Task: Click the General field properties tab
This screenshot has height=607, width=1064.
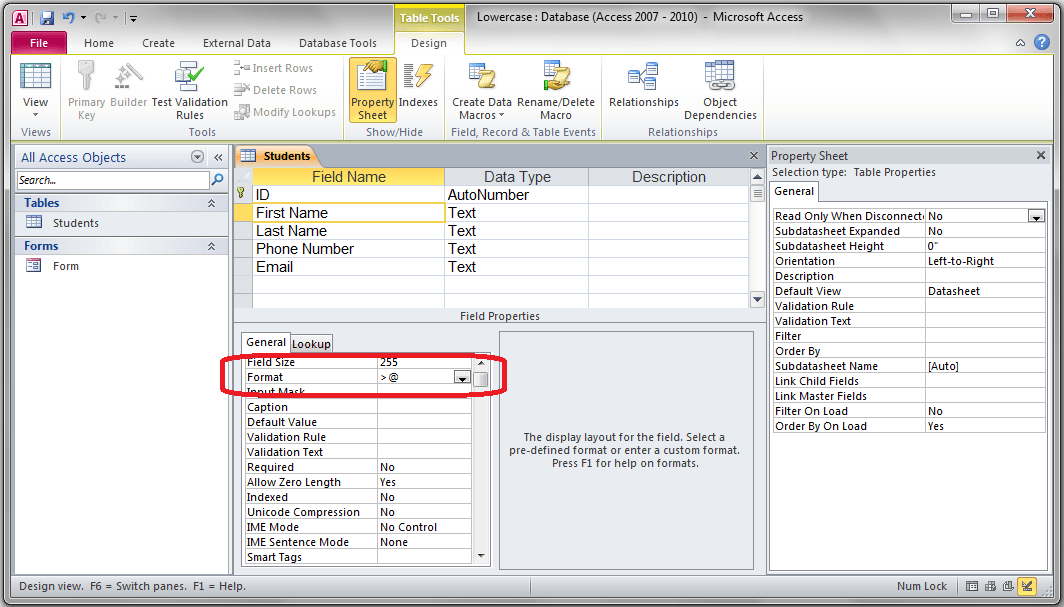Action: (266, 342)
